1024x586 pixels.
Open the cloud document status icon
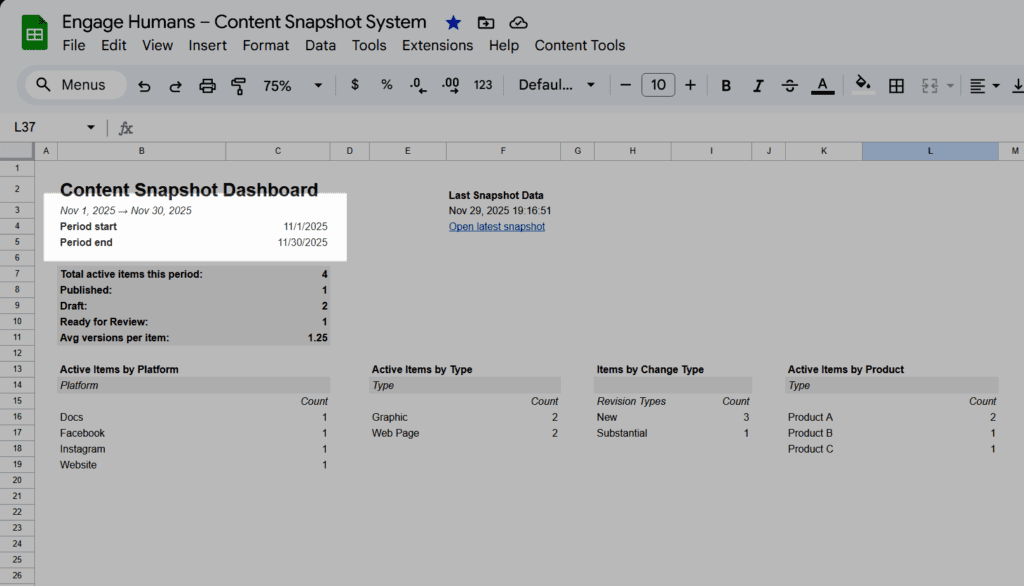[517, 22]
